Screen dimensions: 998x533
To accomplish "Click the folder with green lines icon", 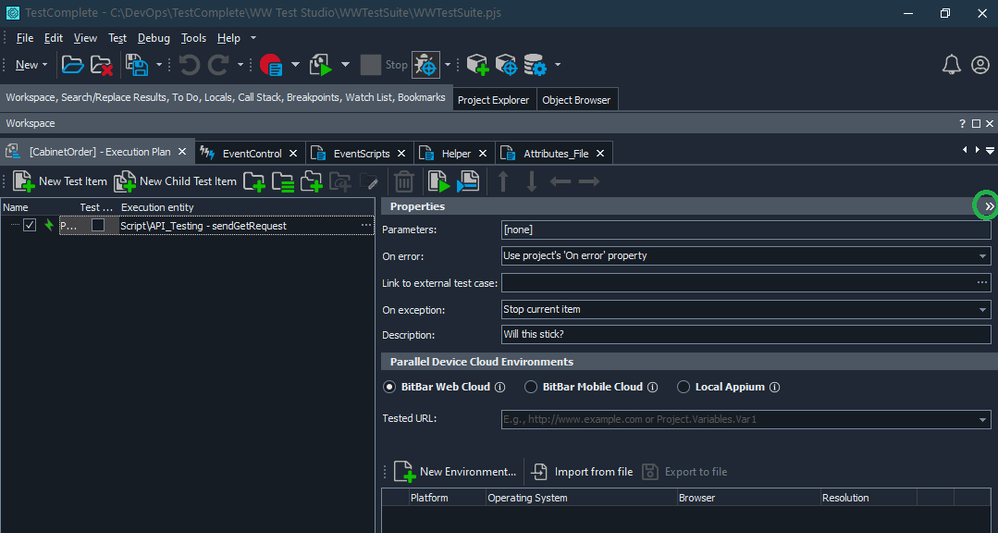I will click(x=283, y=182).
